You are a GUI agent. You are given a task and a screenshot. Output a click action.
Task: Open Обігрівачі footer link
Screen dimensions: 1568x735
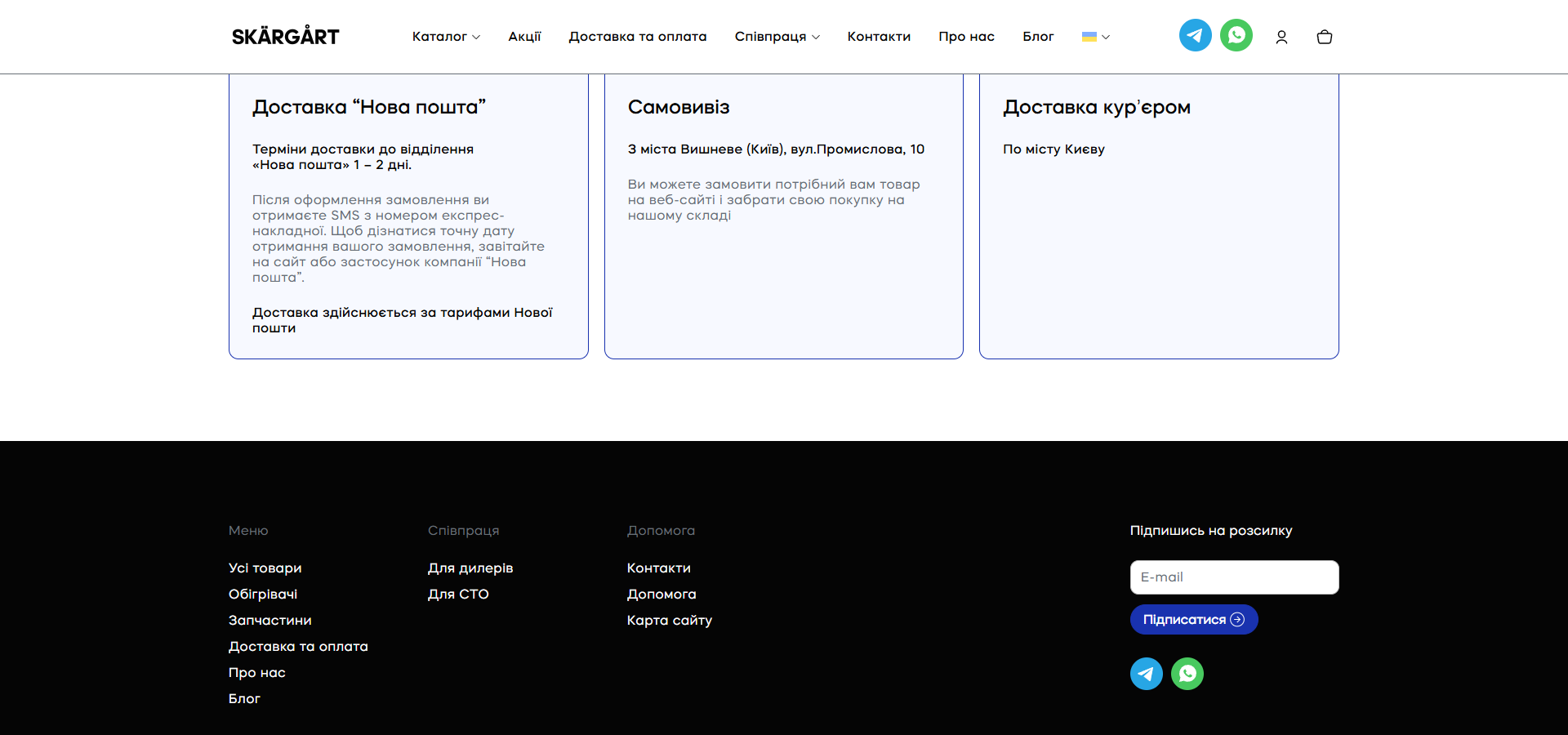(x=263, y=595)
